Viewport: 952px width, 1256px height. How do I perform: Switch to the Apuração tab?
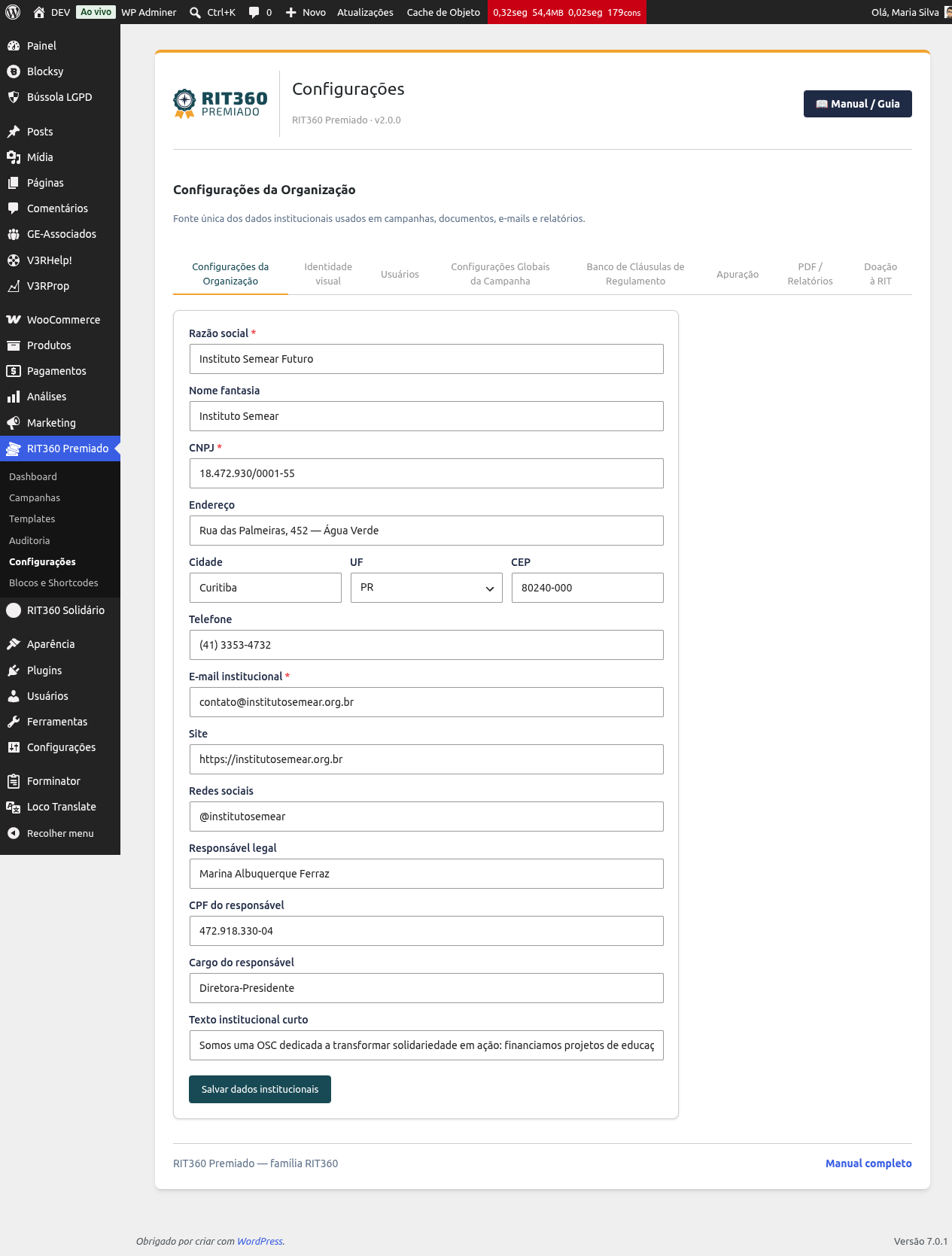click(738, 274)
